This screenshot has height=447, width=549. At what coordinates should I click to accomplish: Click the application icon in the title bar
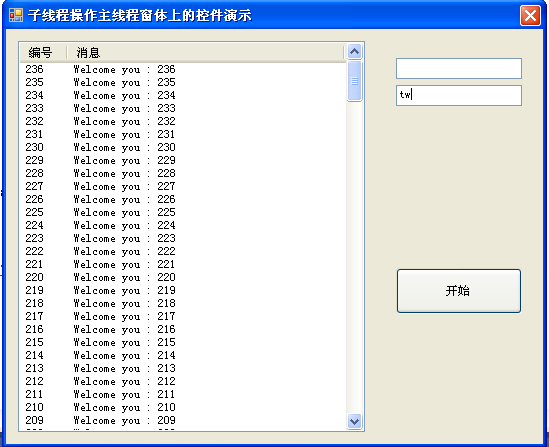pyautogui.click(x=16, y=15)
